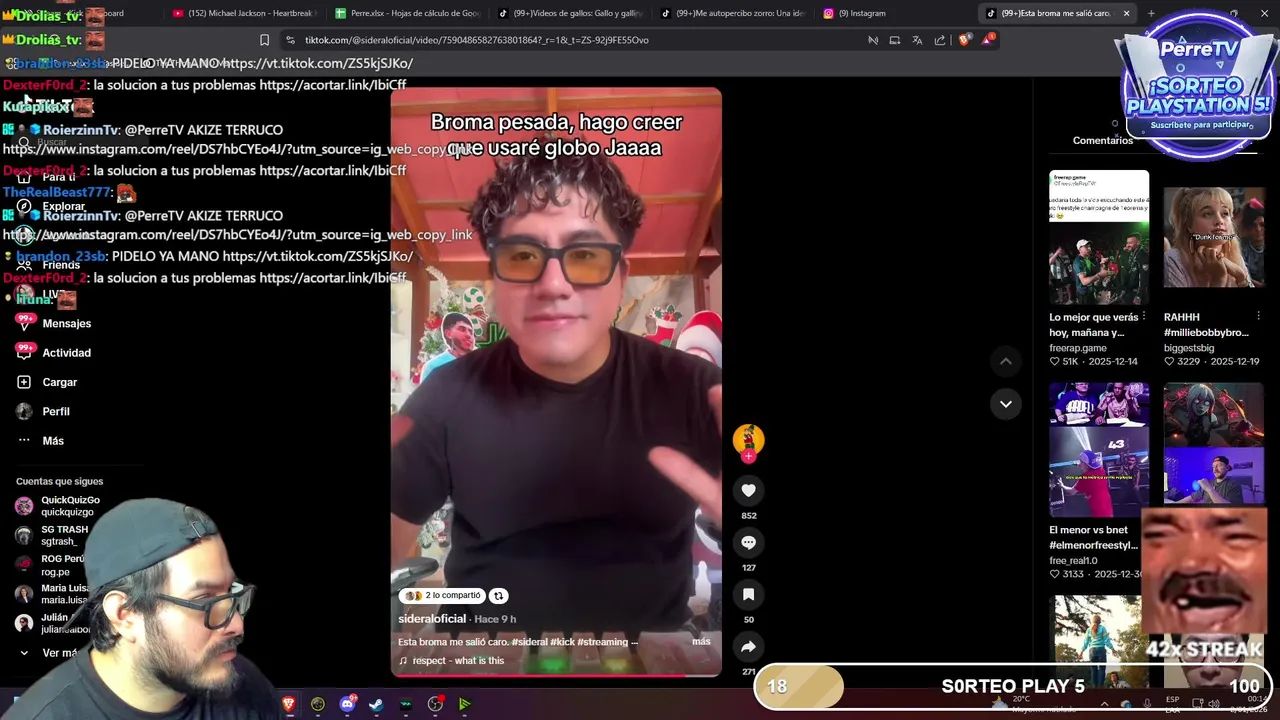Click the translate page icon in address bar
The height and width of the screenshot is (720, 1280).
pos(917,40)
